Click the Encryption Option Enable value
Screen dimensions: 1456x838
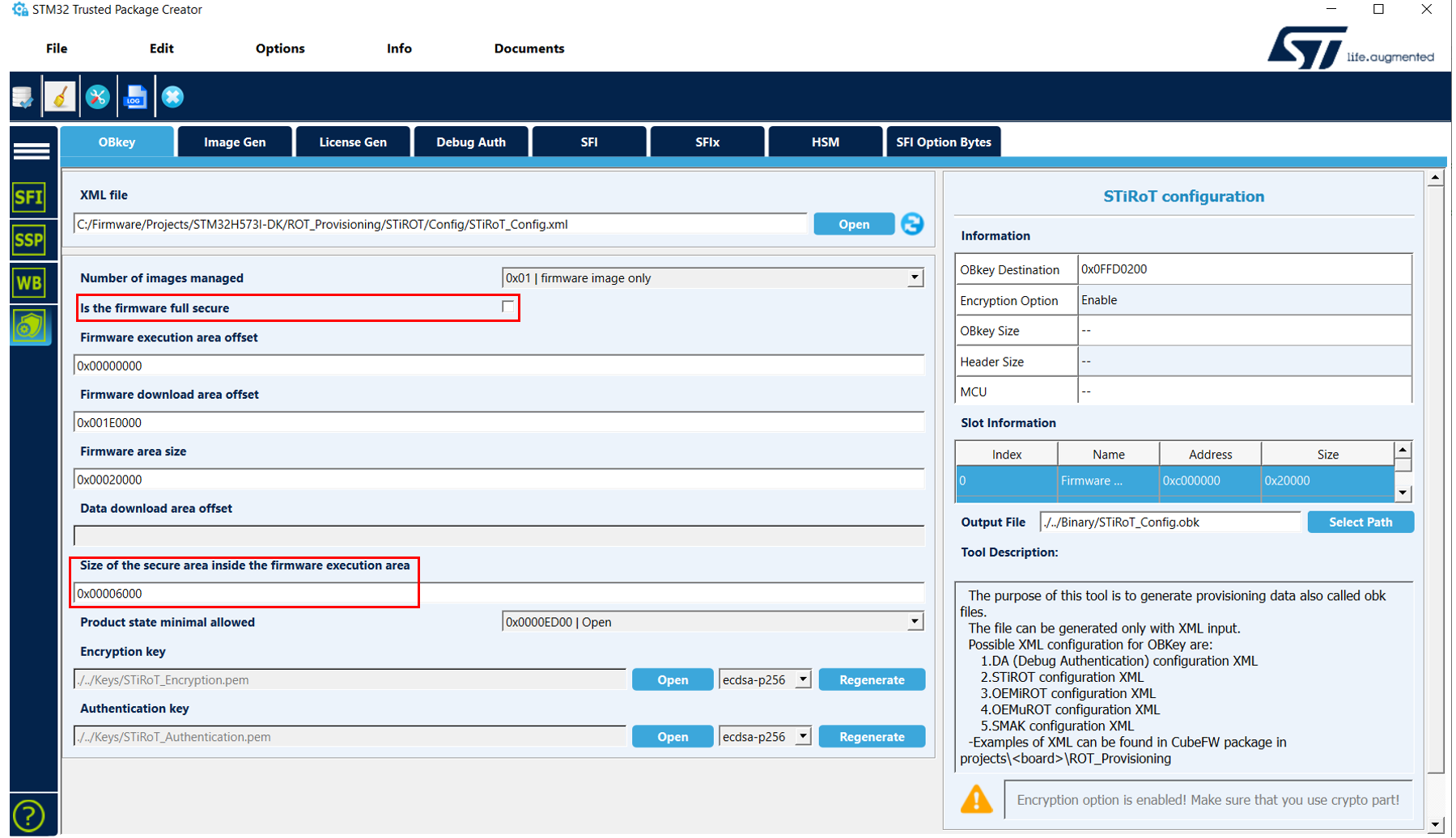pyautogui.click(x=1245, y=300)
